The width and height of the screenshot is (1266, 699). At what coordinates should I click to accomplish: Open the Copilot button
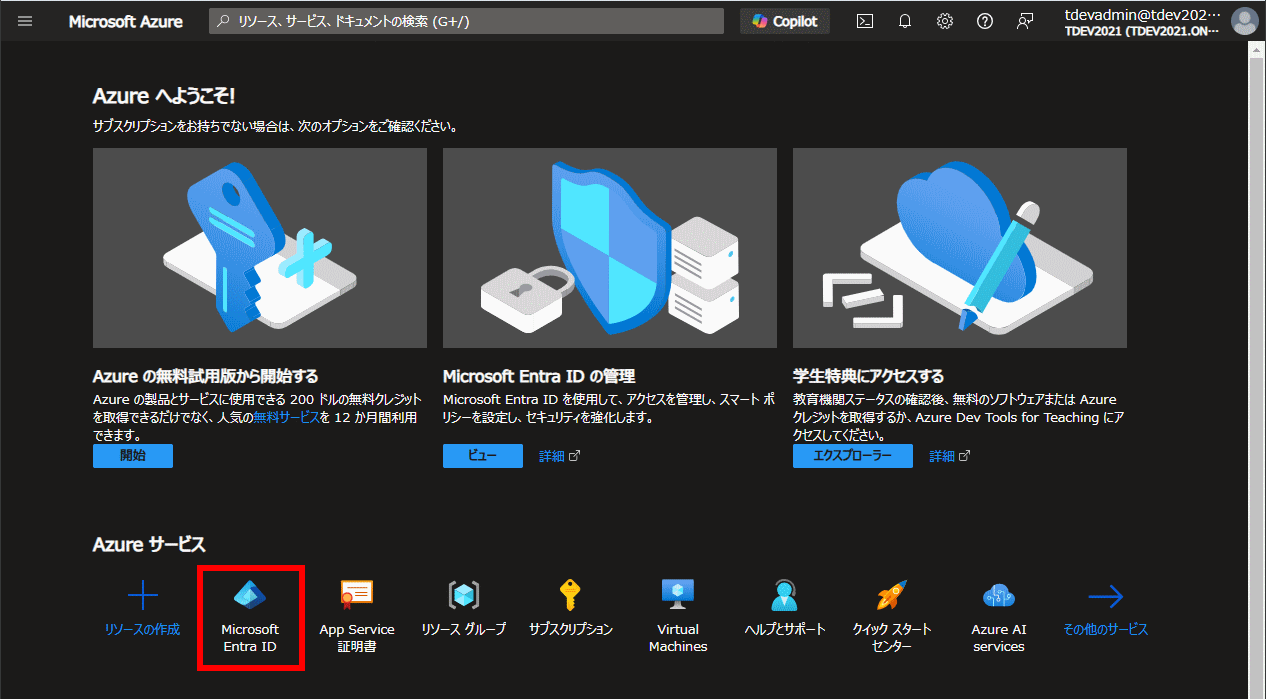coord(785,21)
